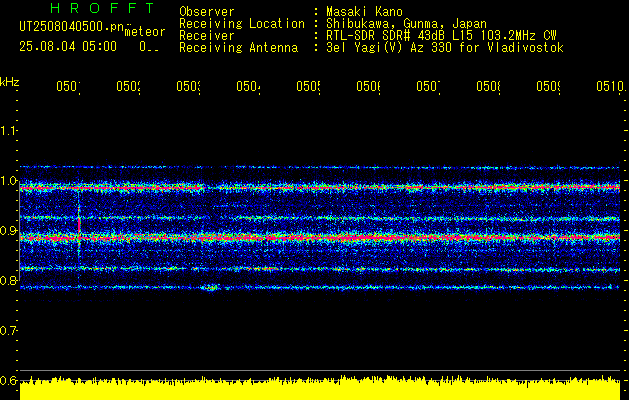Click the yellow noise level graph at the bottom
Viewport: 629px width, 400px height.
point(320,388)
